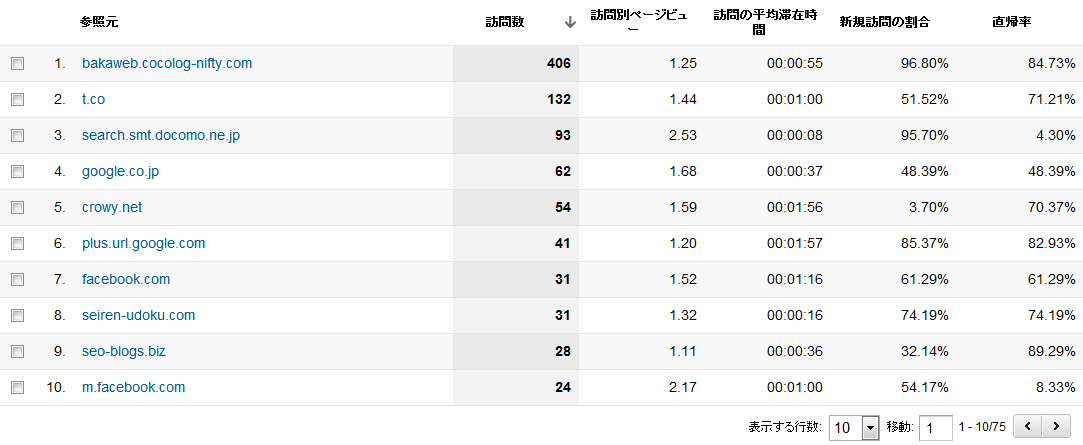Screen dimensions: 1083x445
Task: Tick the crowy.net row checkbox
Action: pyautogui.click(x=17, y=207)
